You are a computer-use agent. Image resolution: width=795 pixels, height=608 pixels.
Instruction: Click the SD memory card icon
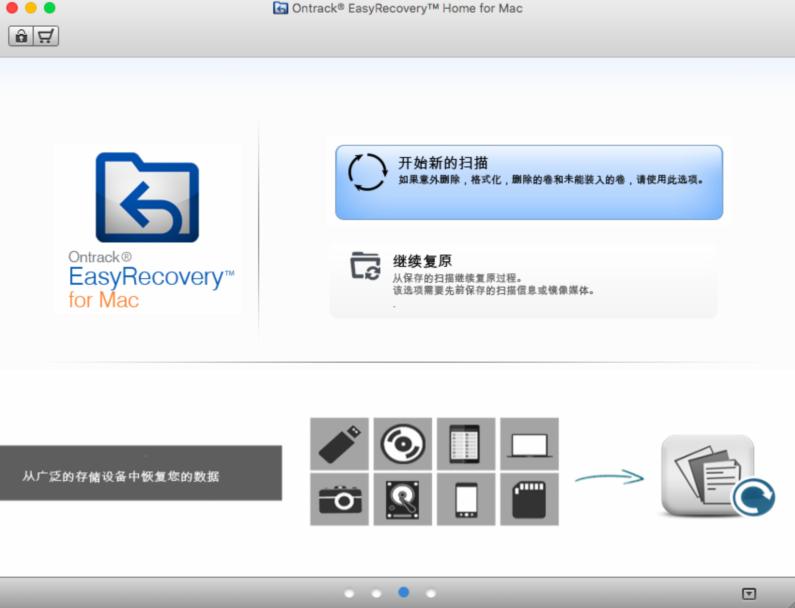(x=529, y=499)
